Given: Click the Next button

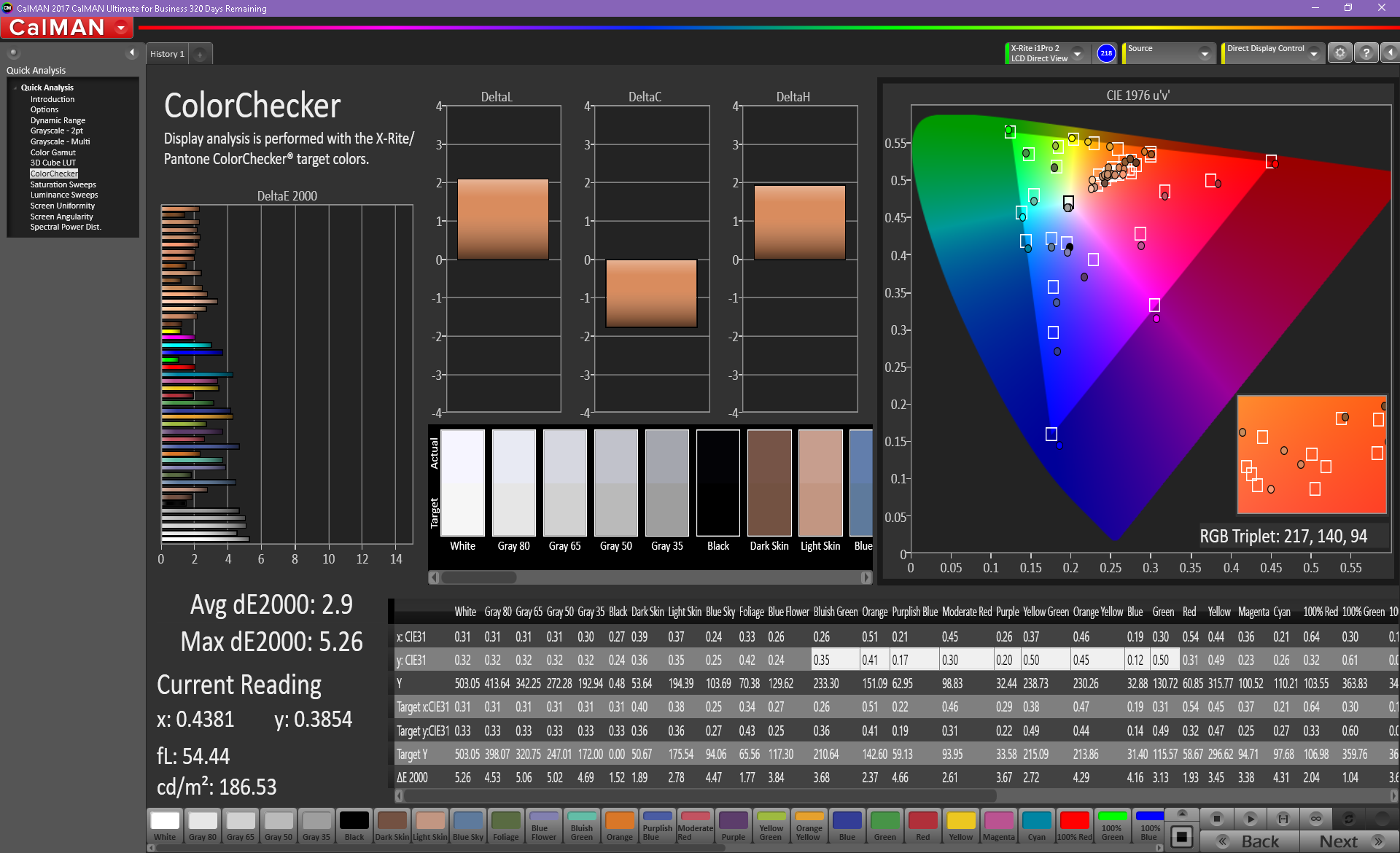Looking at the screenshot, I should click(x=1347, y=841).
